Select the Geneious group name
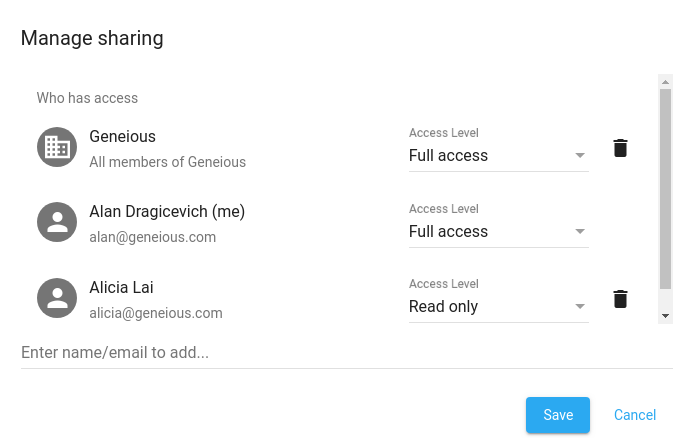The width and height of the screenshot is (695, 438). pos(122,137)
